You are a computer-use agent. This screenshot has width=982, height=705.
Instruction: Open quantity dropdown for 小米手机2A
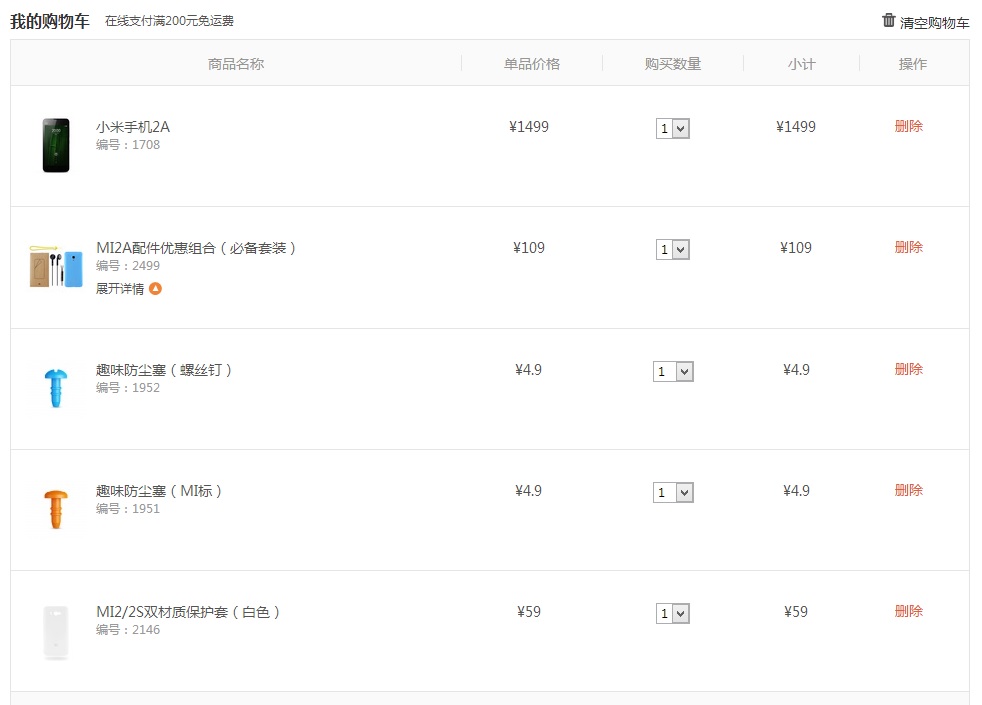tap(673, 128)
